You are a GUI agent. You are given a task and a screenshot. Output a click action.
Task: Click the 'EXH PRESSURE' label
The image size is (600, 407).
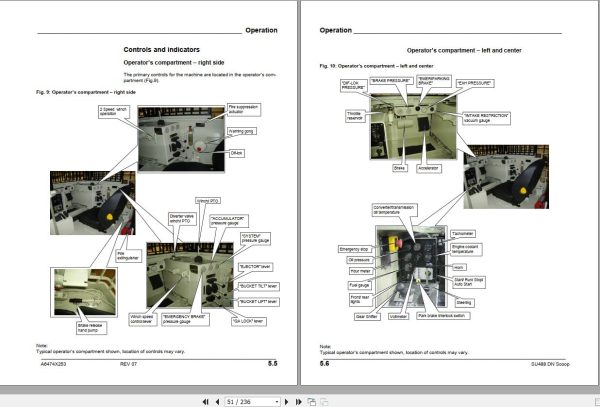[475, 83]
